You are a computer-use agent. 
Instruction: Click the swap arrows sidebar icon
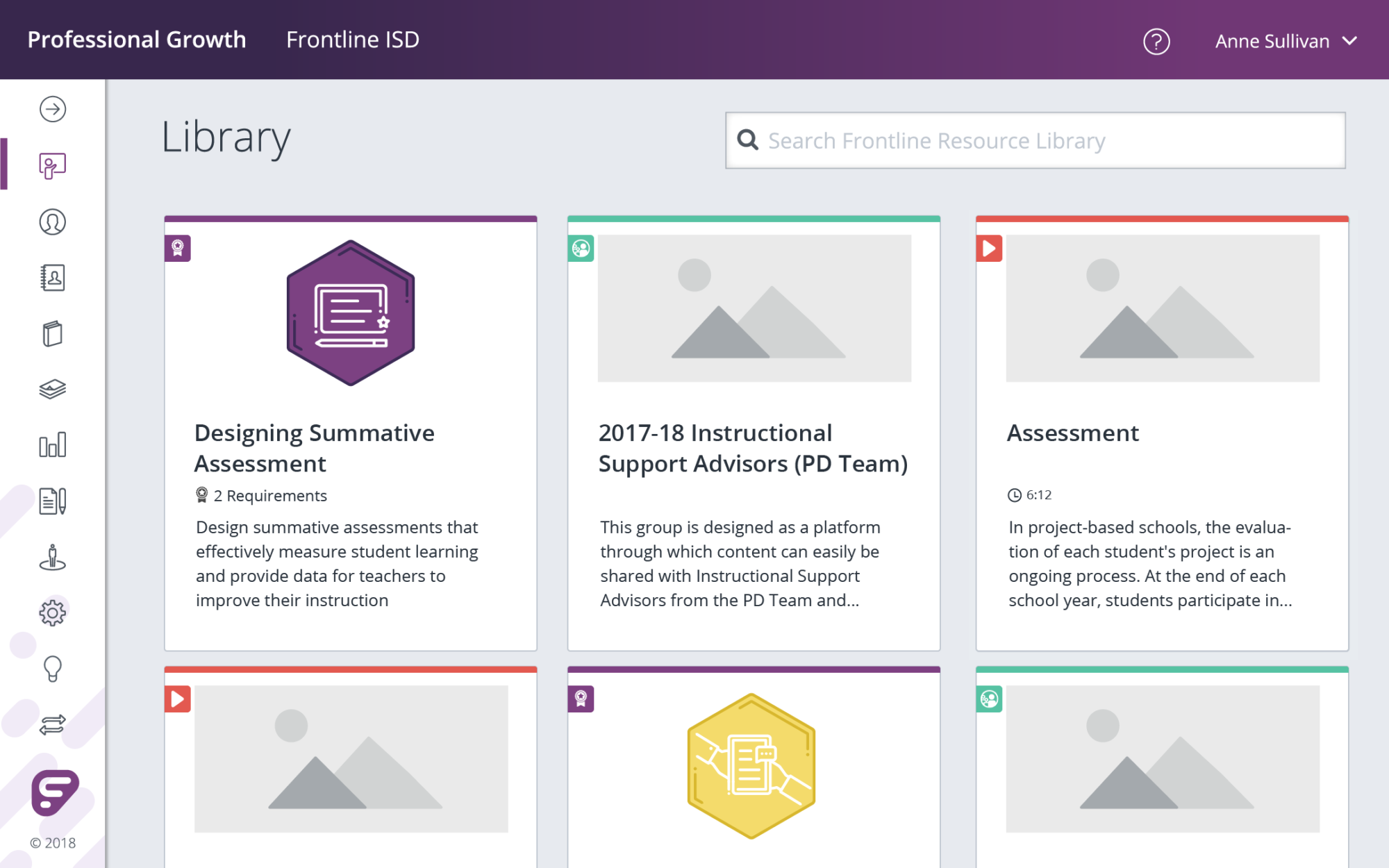[53, 725]
